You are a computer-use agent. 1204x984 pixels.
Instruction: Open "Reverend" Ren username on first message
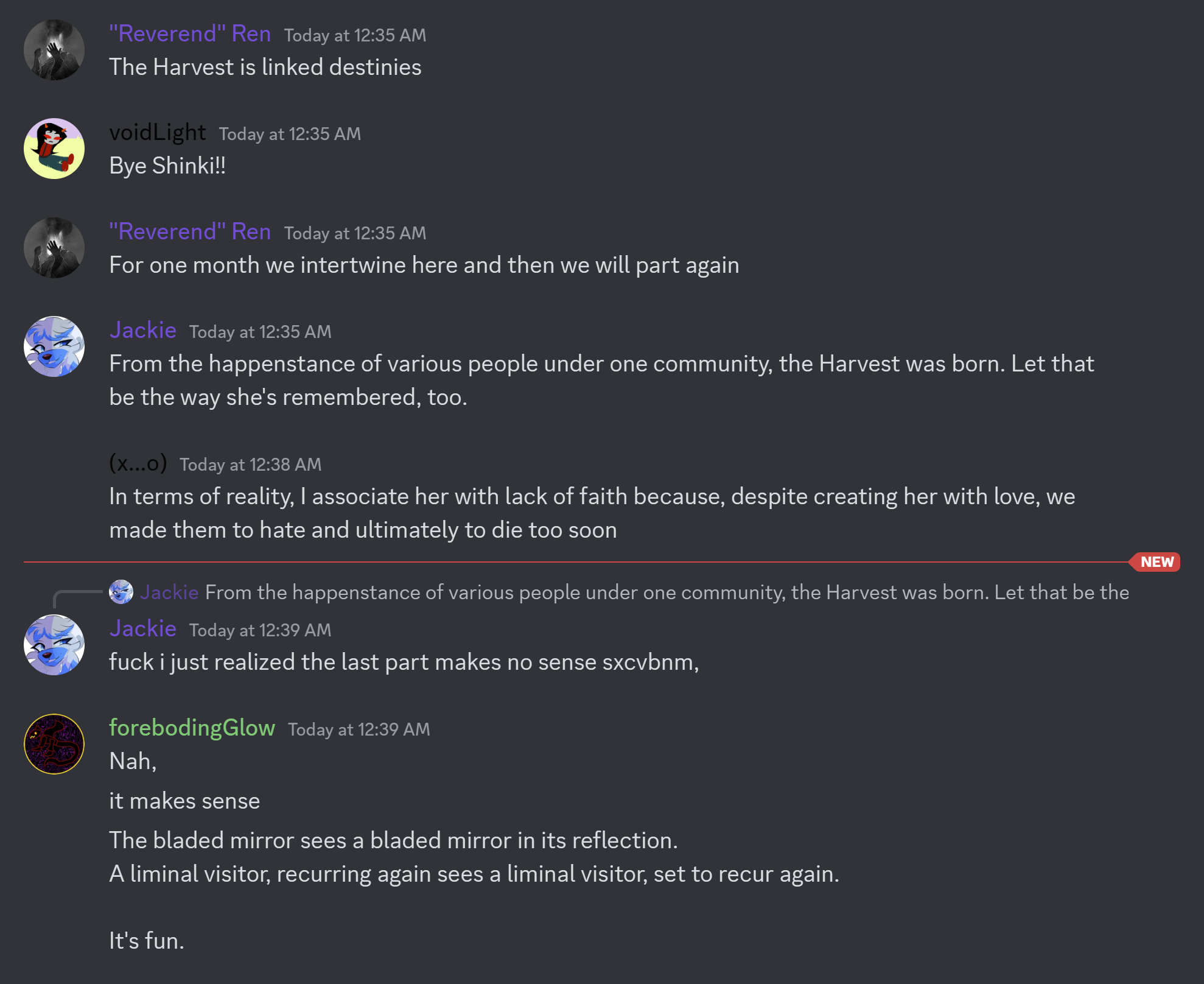tap(189, 34)
